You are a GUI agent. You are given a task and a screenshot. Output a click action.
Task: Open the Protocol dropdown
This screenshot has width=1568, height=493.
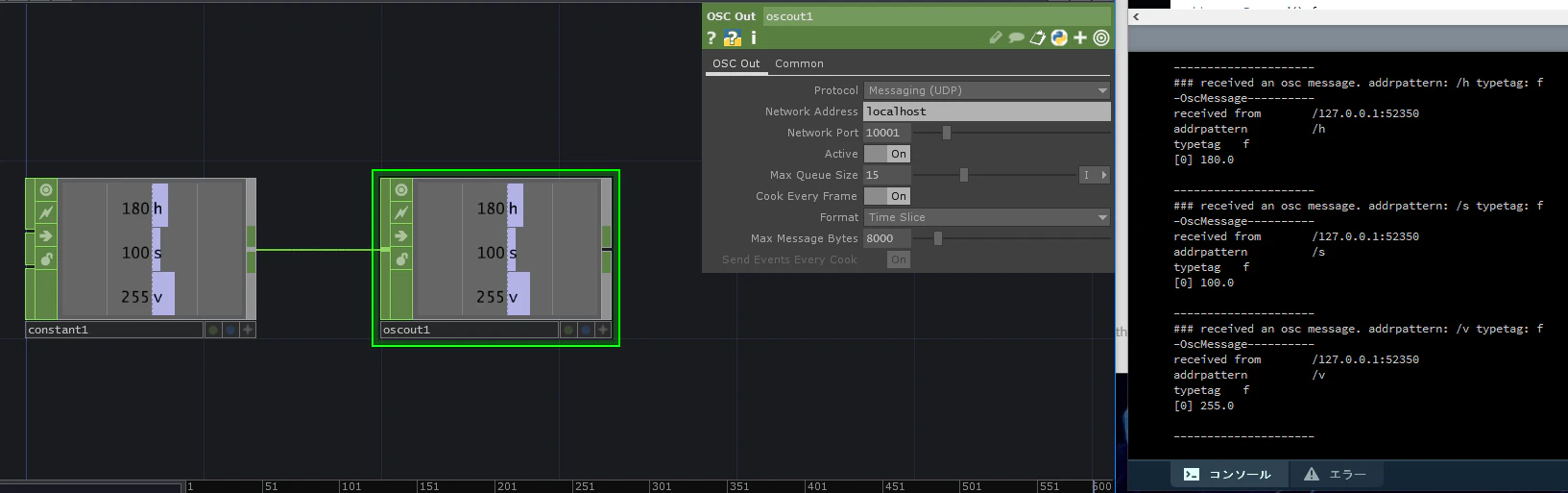[x=987, y=90]
